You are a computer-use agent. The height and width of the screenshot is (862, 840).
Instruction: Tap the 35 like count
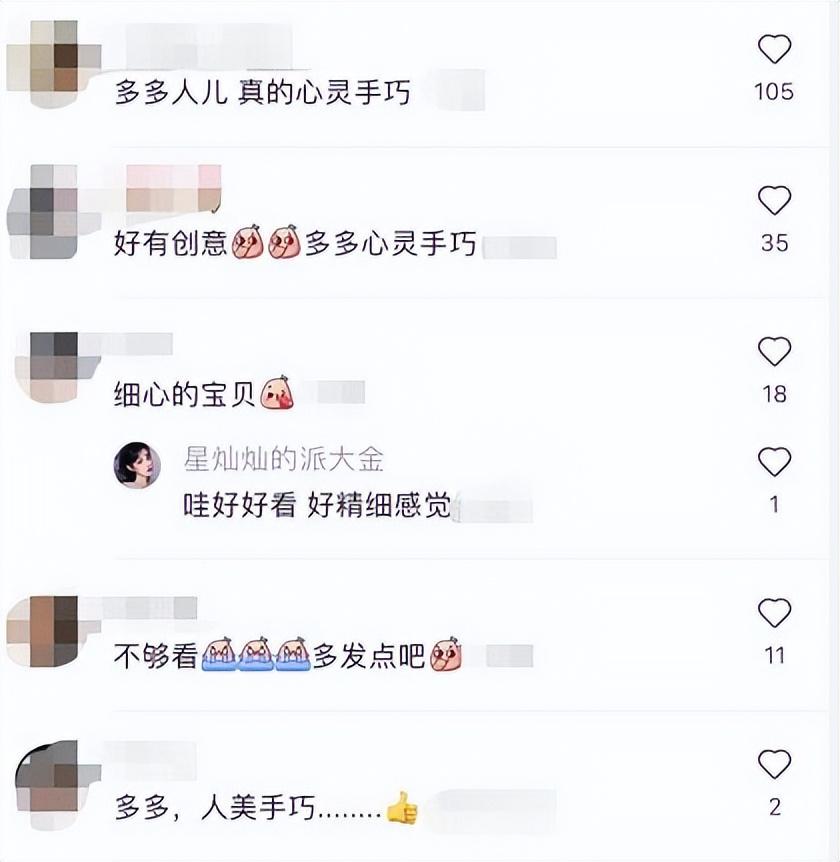[775, 243]
